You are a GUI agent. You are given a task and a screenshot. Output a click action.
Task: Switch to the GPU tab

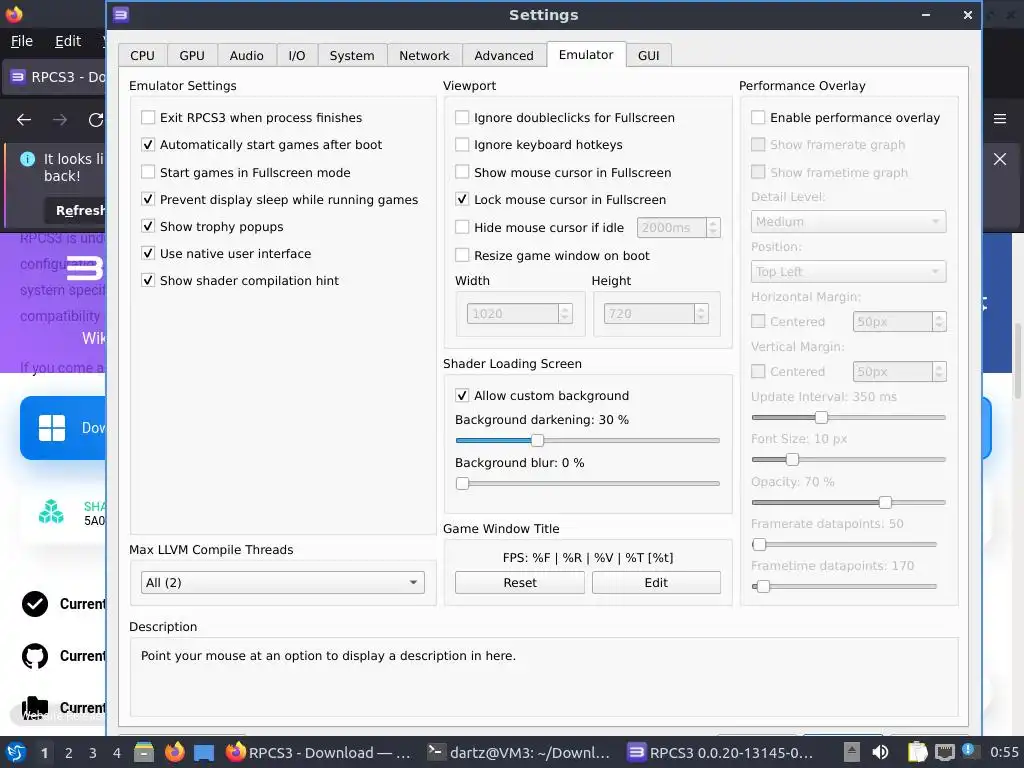coord(192,56)
